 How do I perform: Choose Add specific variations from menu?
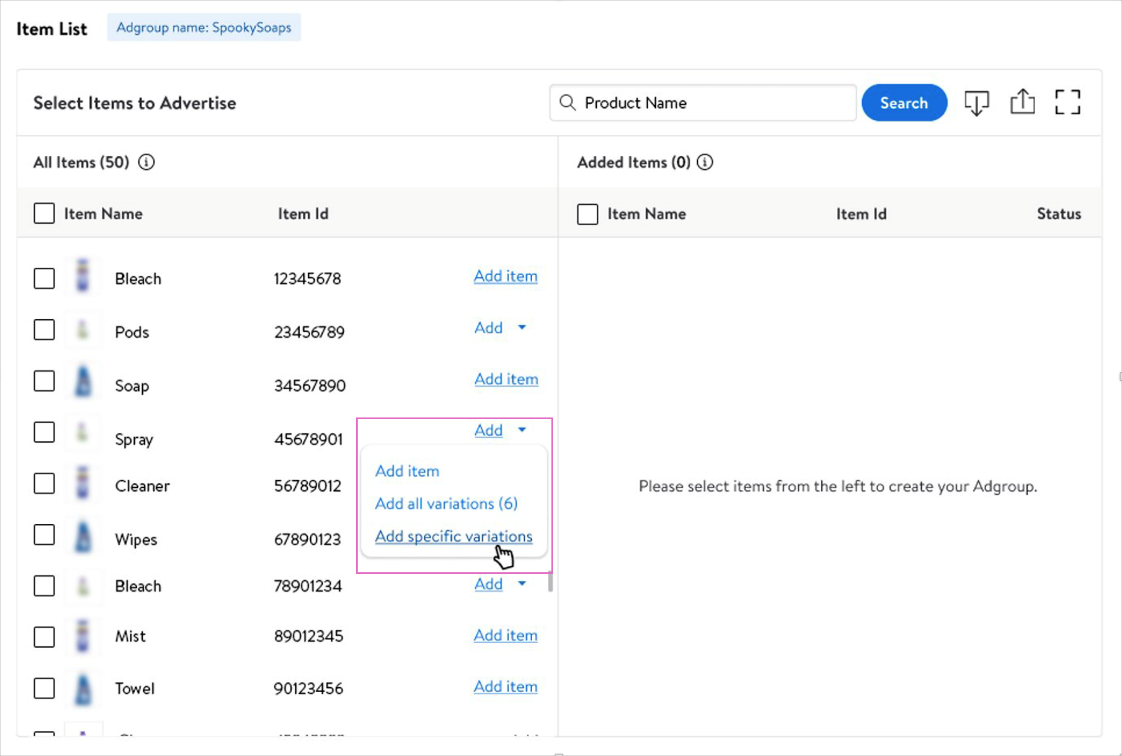click(x=453, y=537)
